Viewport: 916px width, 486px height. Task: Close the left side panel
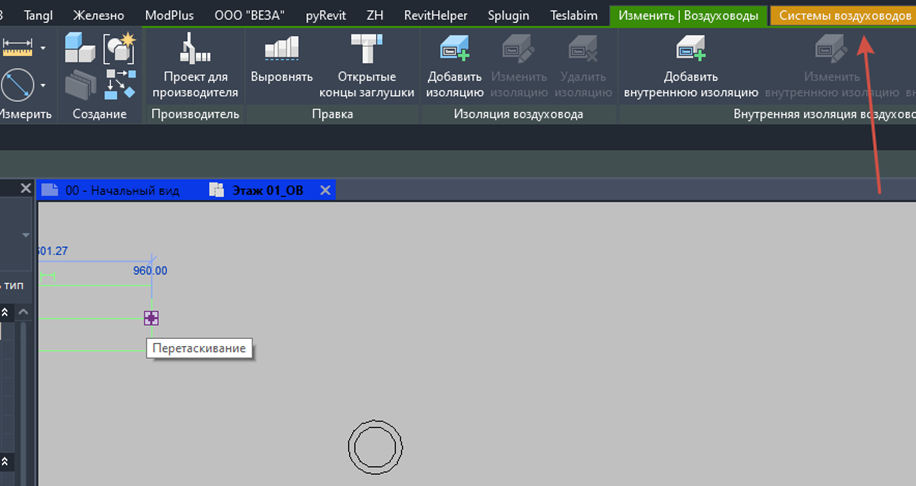click(25, 188)
